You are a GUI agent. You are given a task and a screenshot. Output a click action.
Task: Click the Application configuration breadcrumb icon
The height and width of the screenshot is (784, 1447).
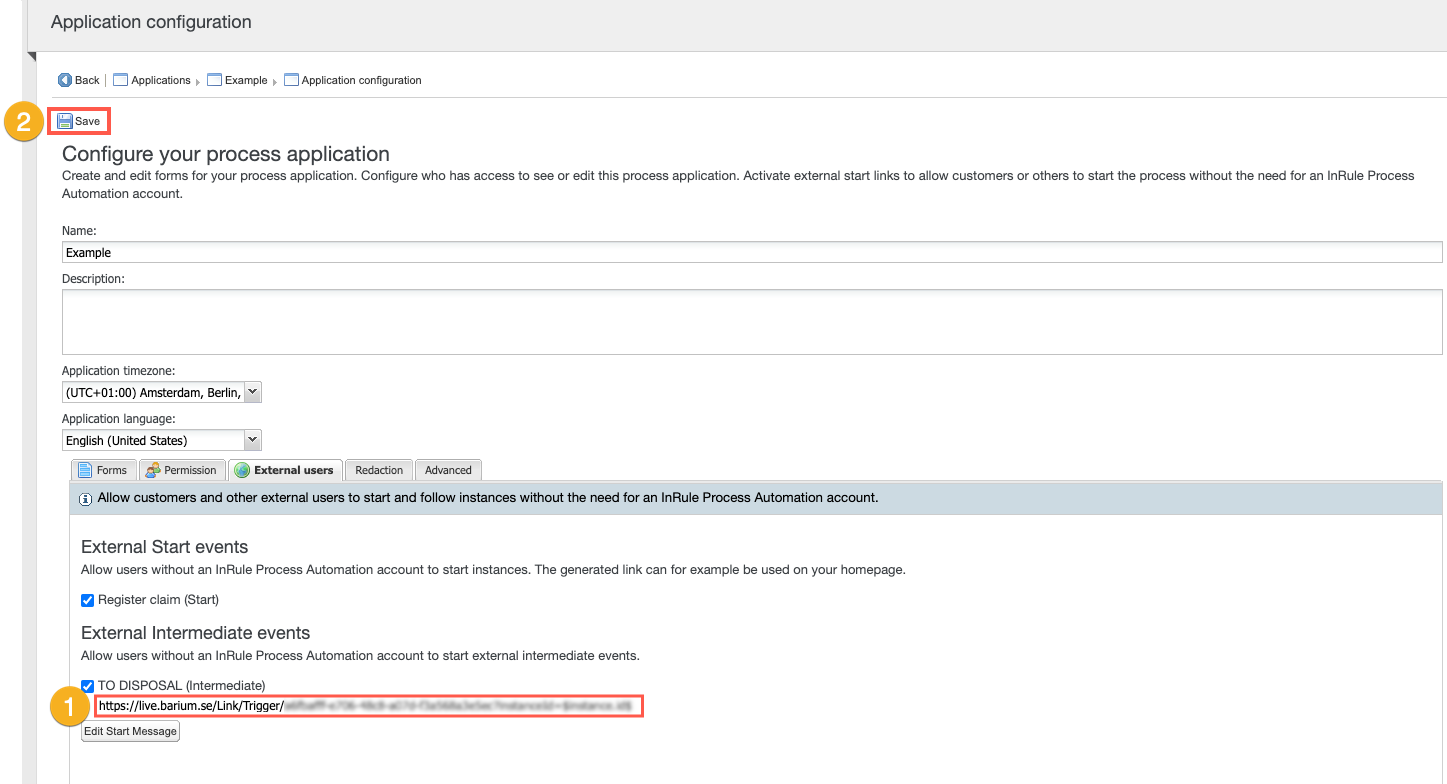click(292, 80)
